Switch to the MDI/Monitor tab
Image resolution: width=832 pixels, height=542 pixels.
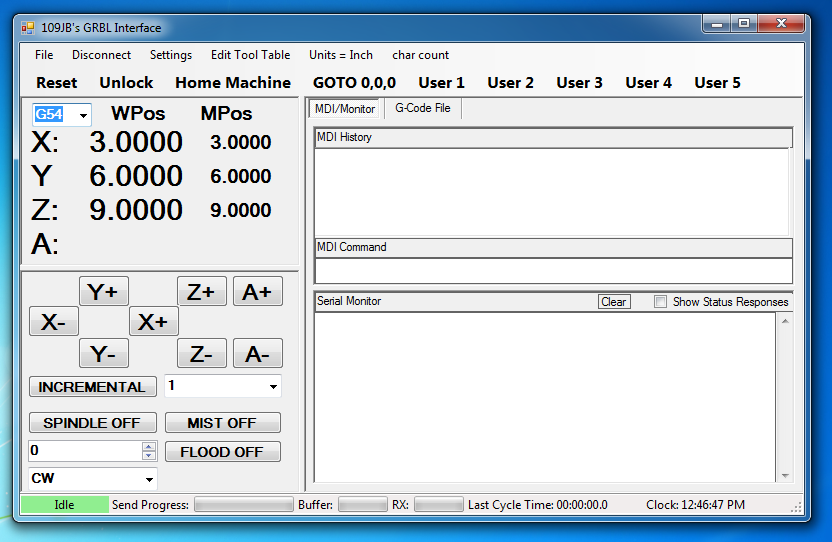click(345, 109)
